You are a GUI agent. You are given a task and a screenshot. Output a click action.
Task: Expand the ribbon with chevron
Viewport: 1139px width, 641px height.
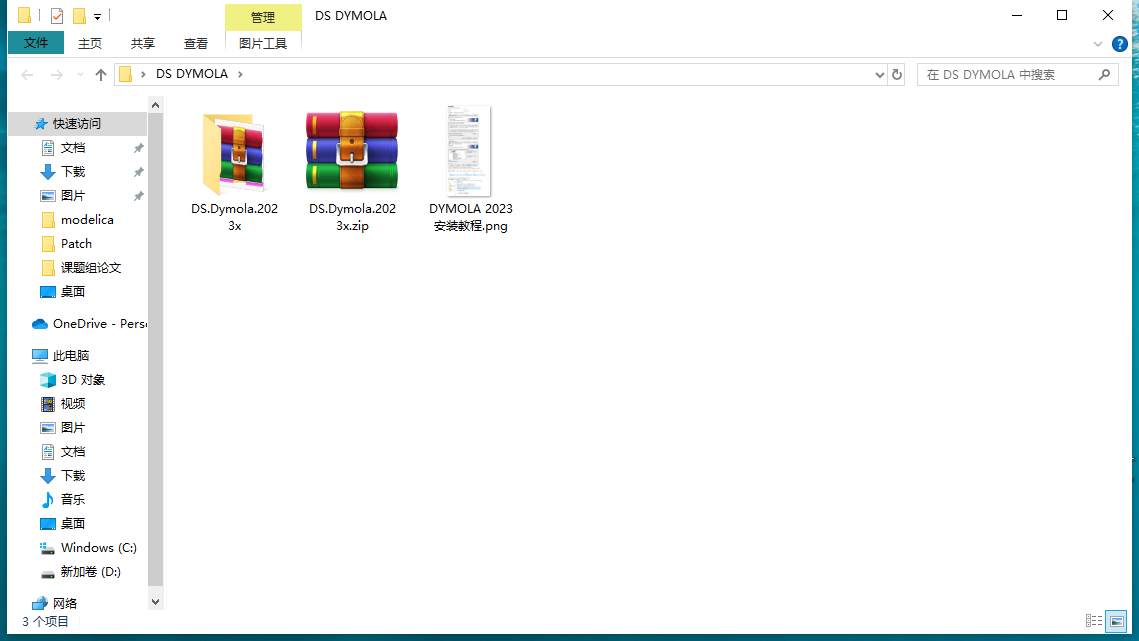(1097, 44)
